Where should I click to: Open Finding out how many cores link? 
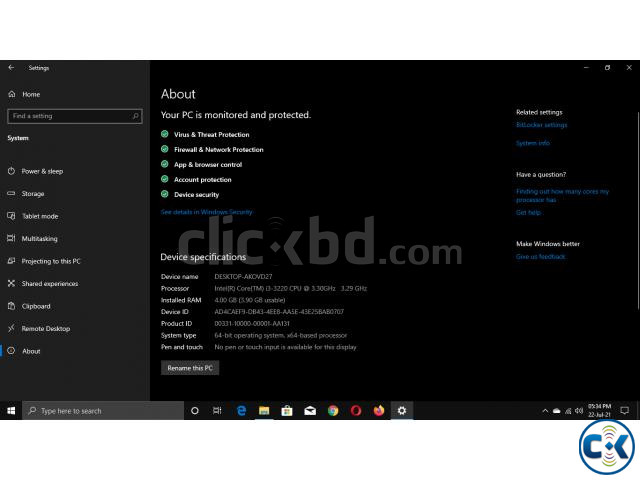(562, 196)
